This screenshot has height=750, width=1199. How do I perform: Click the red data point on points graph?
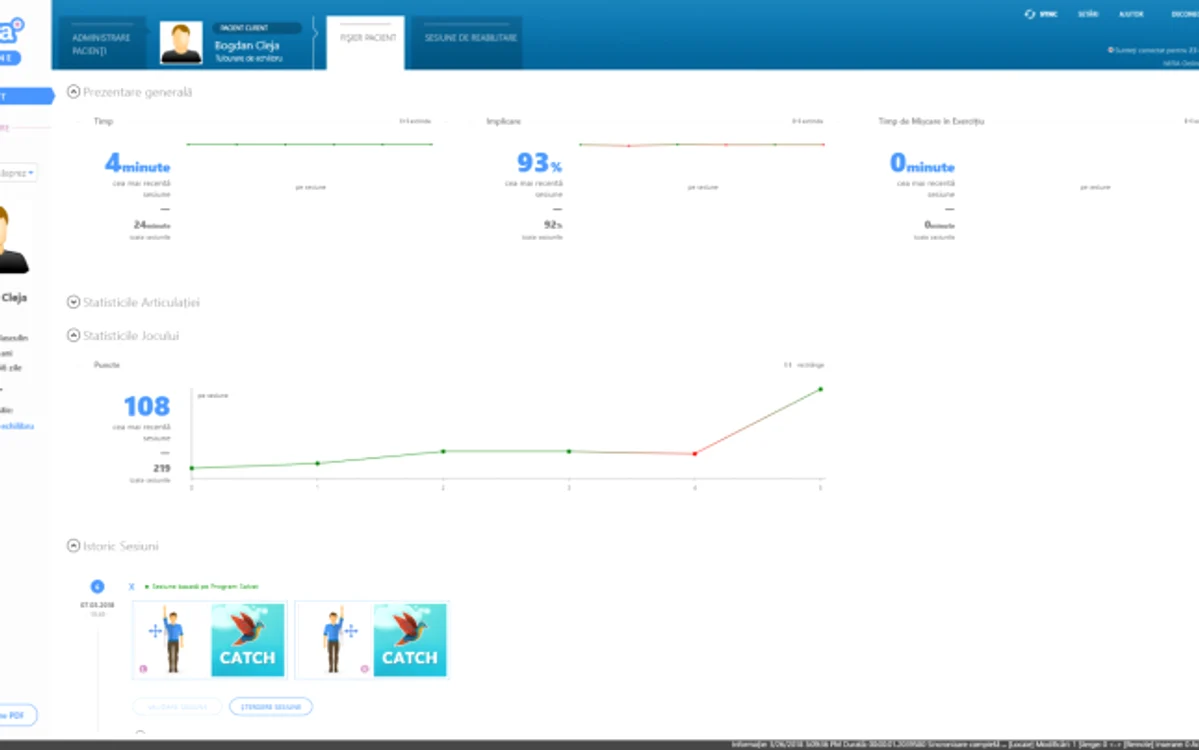694,453
